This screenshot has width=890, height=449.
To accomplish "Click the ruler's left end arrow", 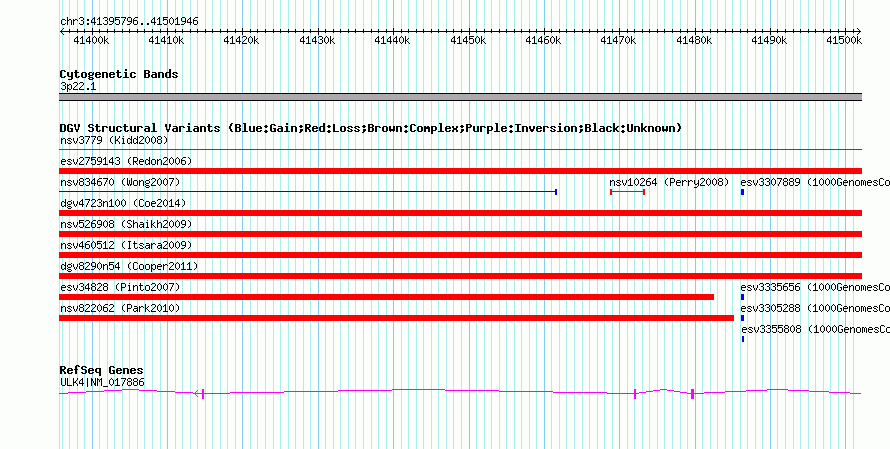I will (62, 32).
